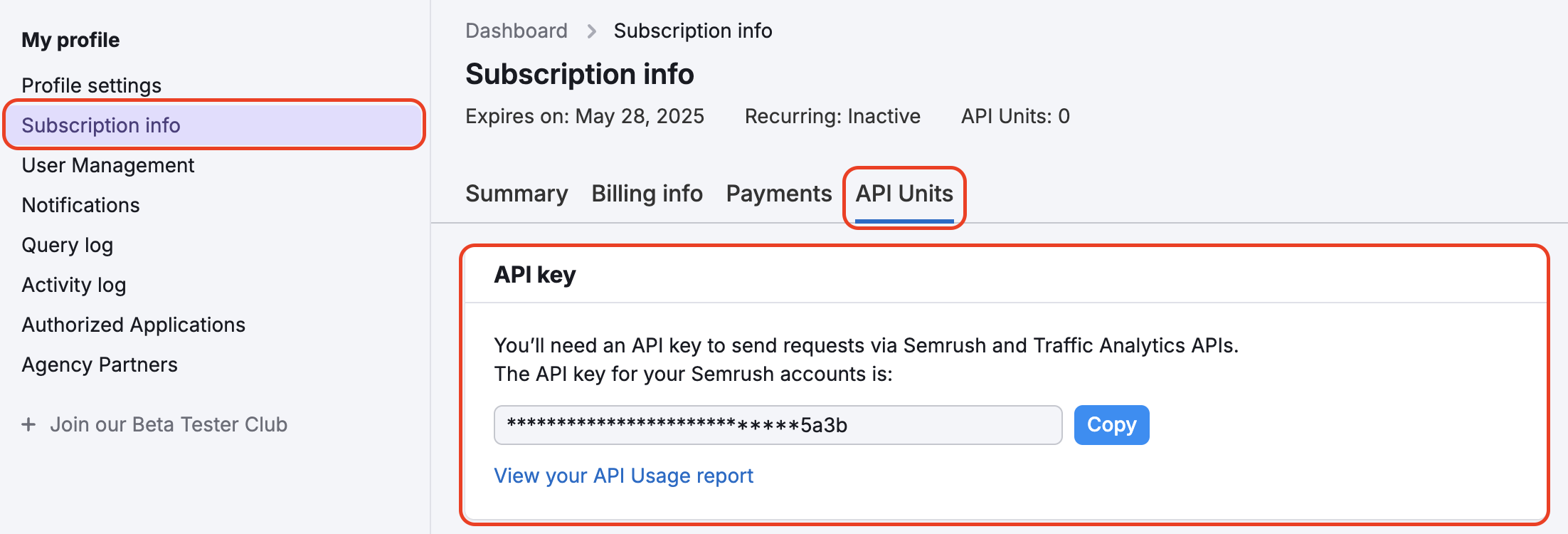The width and height of the screenshot is (1568, 534).
Task: Expand Join our Beta Tester Club
Action: point(169,424)
